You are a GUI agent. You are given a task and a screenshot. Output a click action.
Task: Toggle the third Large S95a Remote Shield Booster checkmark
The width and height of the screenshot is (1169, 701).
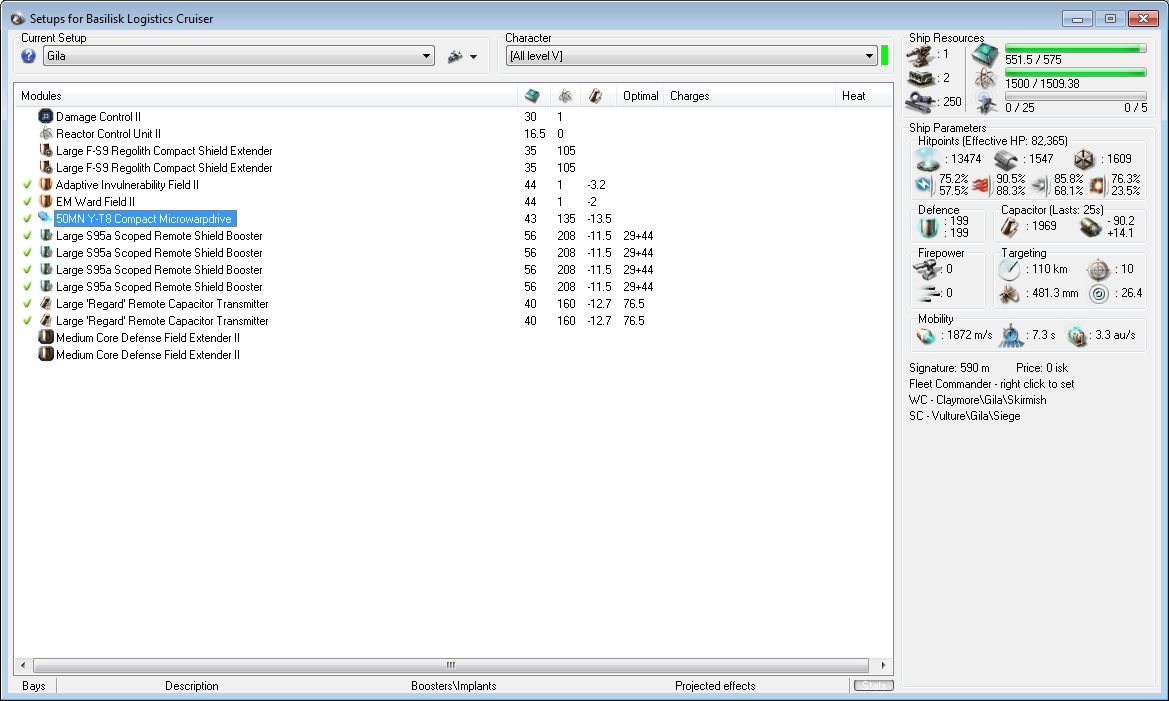pyautogui.click(x=27, y=269)
